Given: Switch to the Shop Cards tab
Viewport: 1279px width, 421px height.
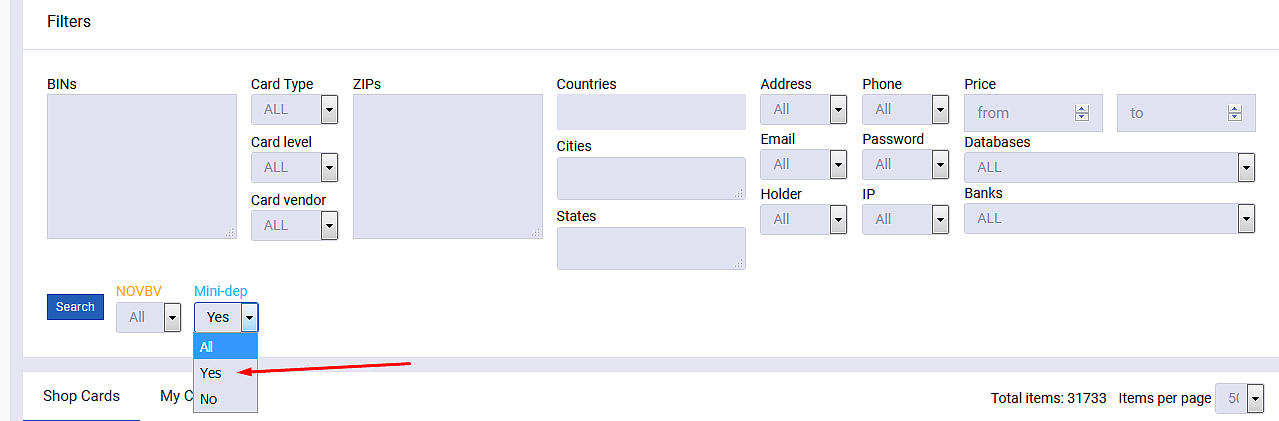Looking at the screenshot, I should pyautogui.click(x=81, y=396).
